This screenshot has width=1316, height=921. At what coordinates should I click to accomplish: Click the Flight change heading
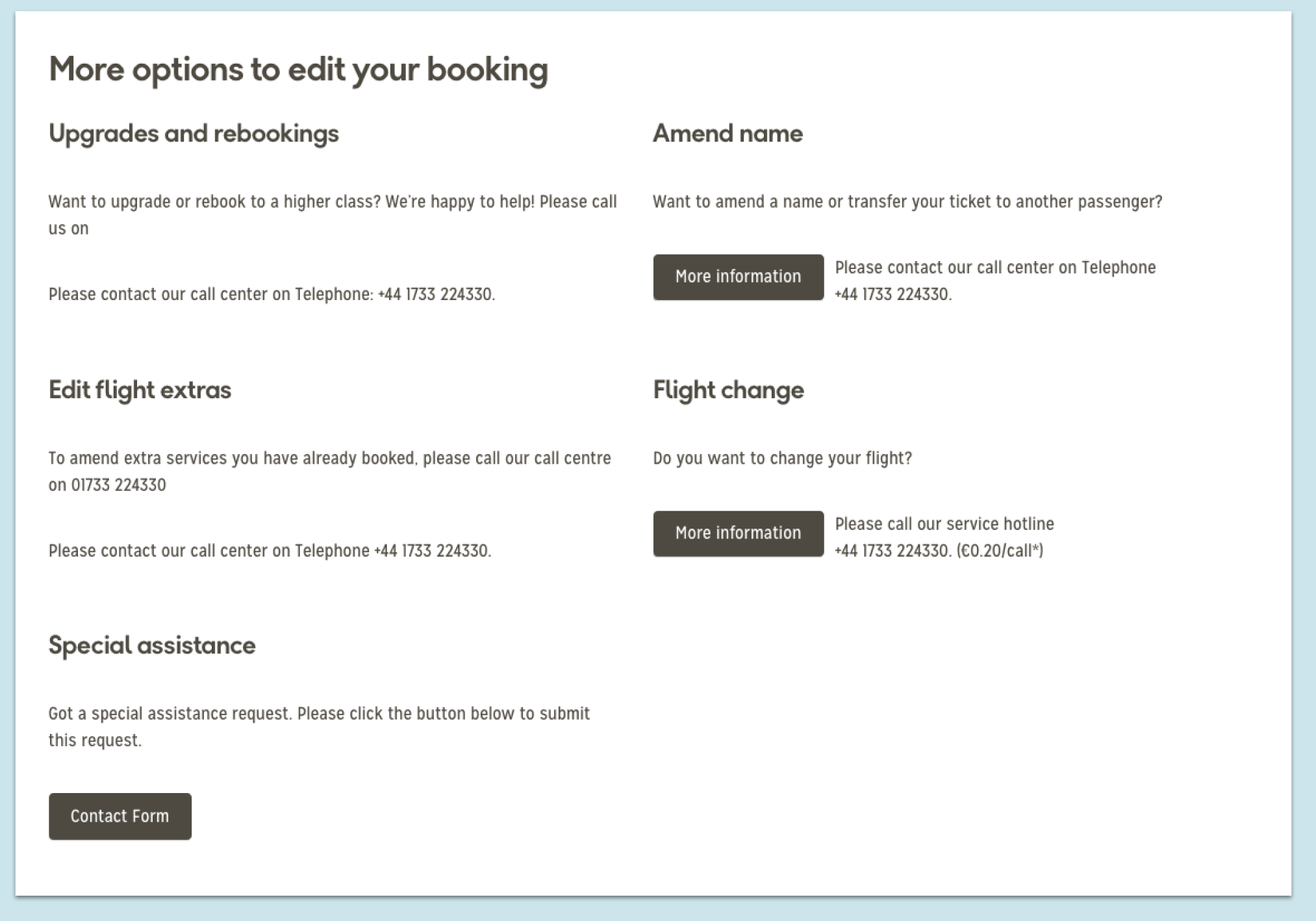(728, 390)
